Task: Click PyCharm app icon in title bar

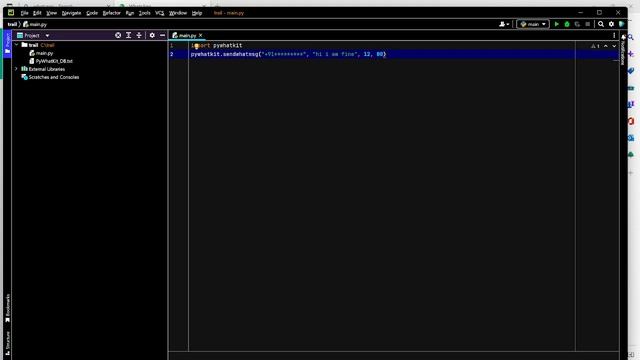Action: click(x=11, y=13)
